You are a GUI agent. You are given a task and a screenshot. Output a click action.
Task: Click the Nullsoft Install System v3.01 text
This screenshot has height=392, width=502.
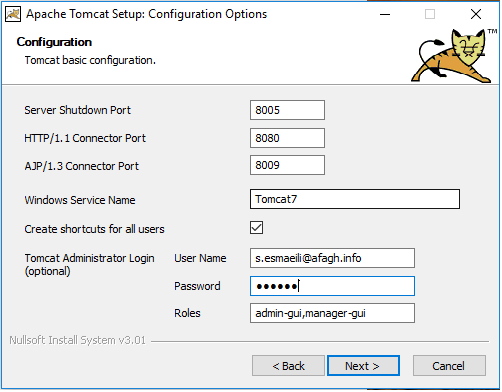(x=77, y=340)
